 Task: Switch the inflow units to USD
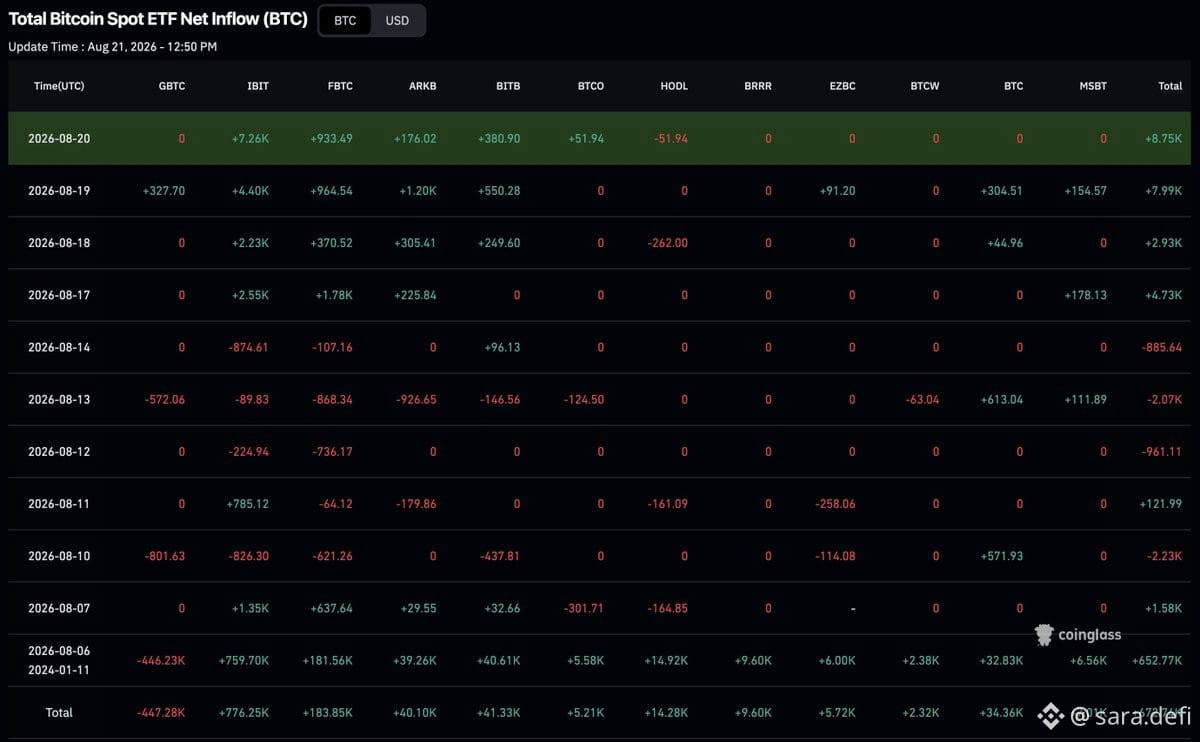(x=397, y=20)
